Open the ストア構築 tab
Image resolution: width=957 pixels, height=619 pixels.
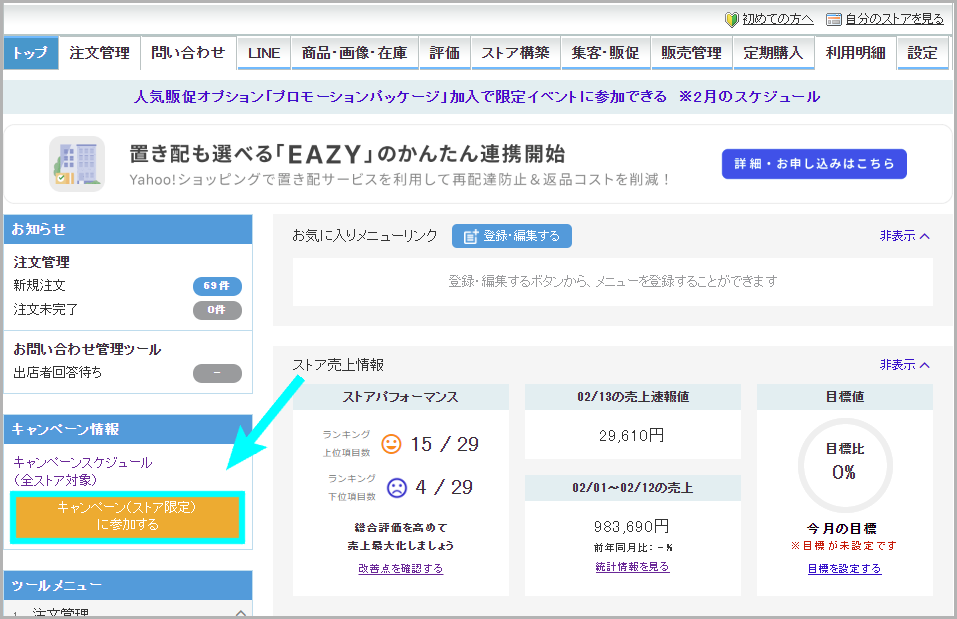click(x=515, y=53)
